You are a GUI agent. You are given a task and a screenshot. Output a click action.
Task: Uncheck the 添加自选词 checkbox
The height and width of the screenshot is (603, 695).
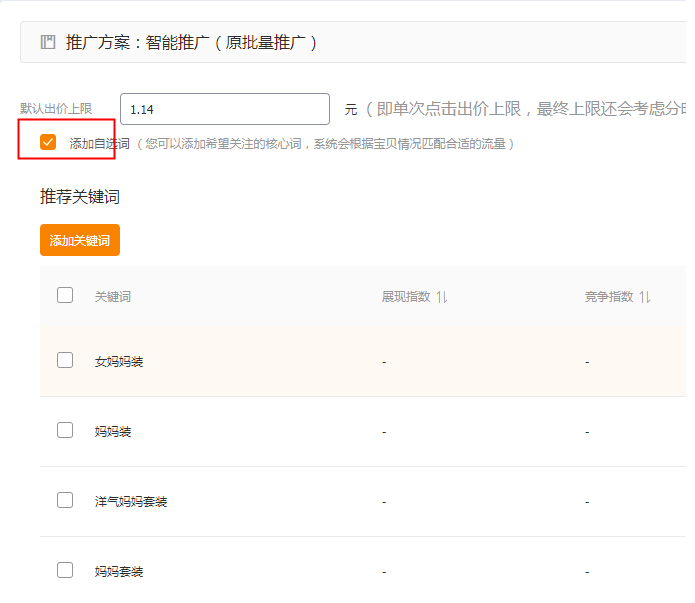48,142
